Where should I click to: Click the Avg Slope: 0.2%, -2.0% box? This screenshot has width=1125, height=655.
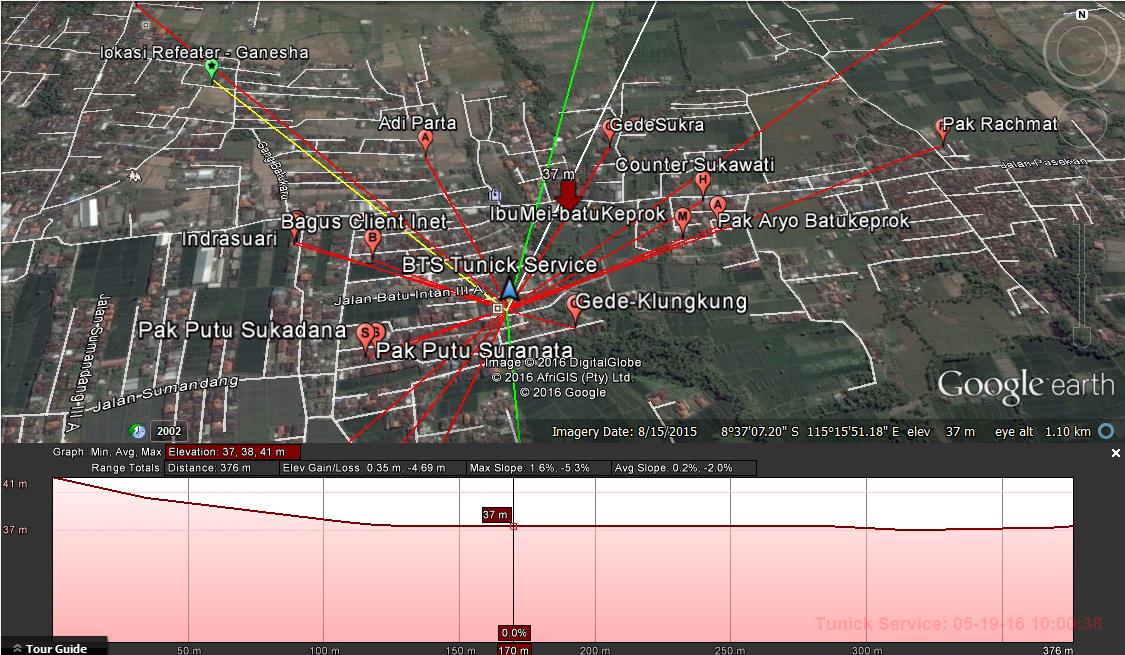point(684,468)
